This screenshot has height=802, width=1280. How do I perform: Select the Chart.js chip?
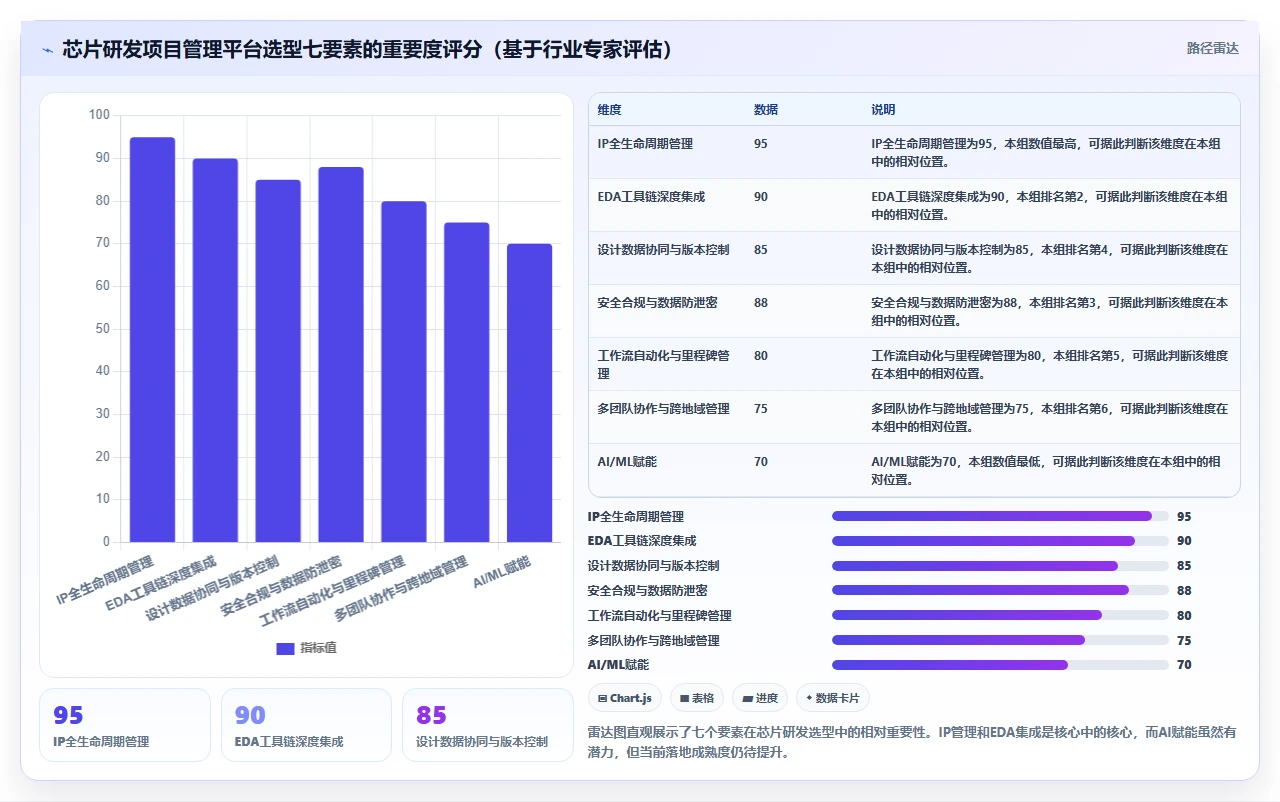click(x=624, y=698)
